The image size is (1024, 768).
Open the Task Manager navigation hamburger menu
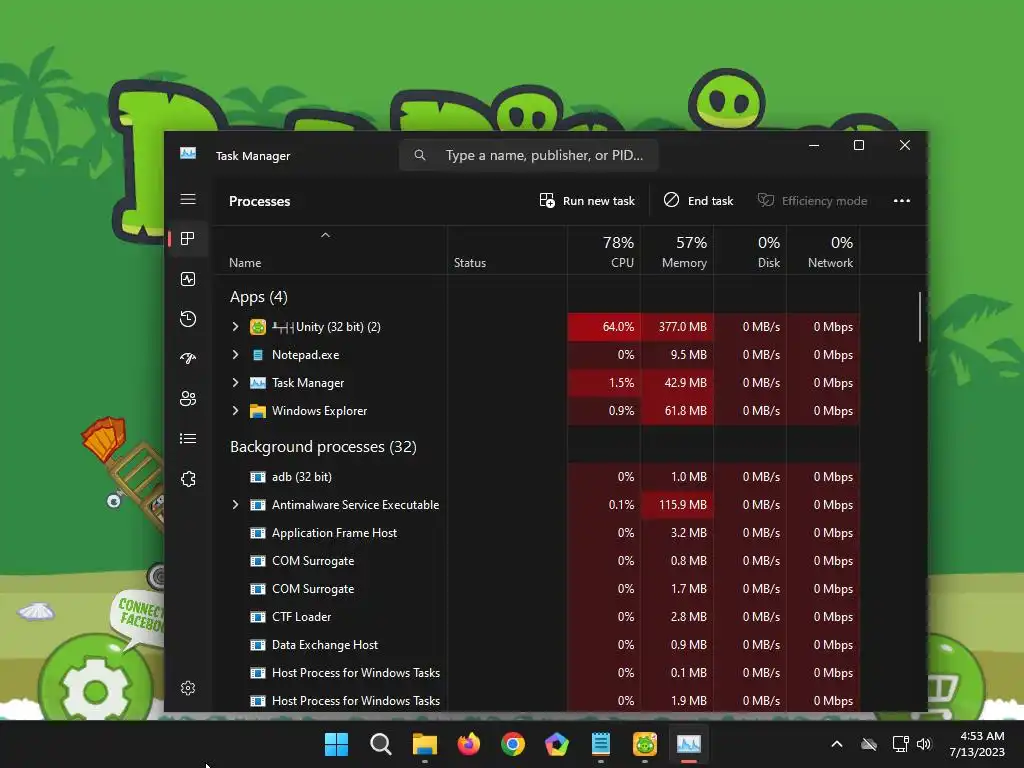point(188,199)
